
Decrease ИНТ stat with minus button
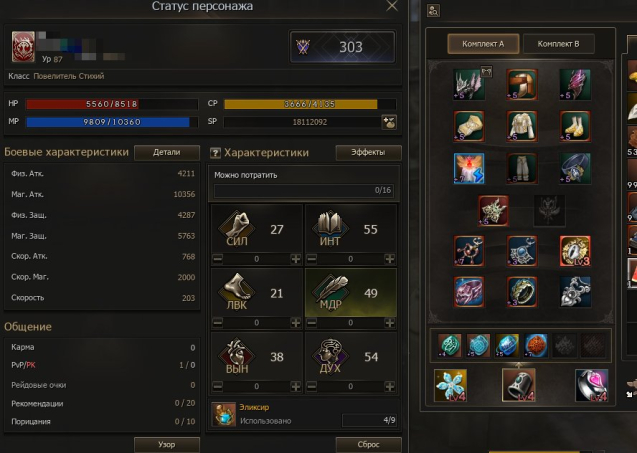coord(312,259)
